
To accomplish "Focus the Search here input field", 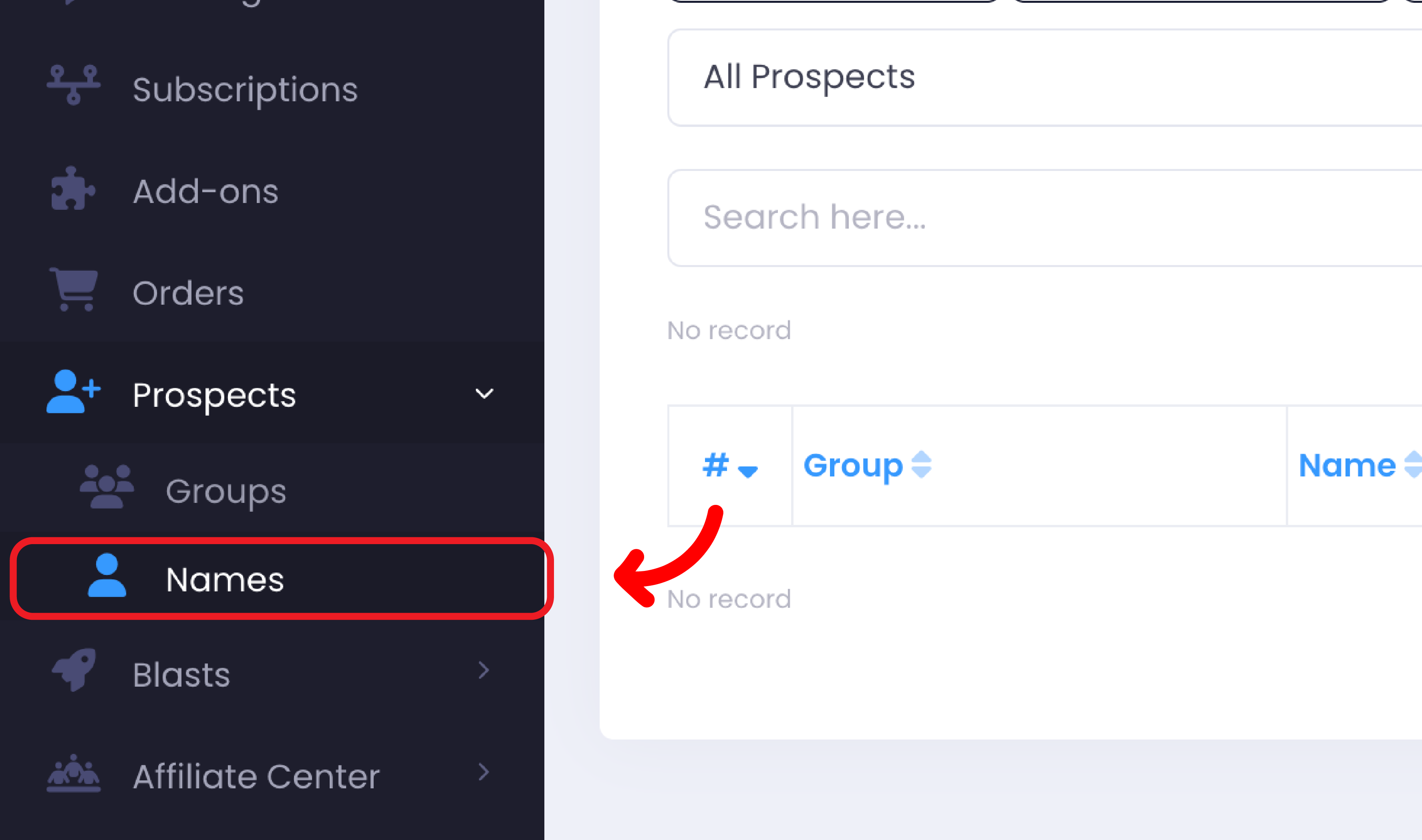I will click(1042, 218).
